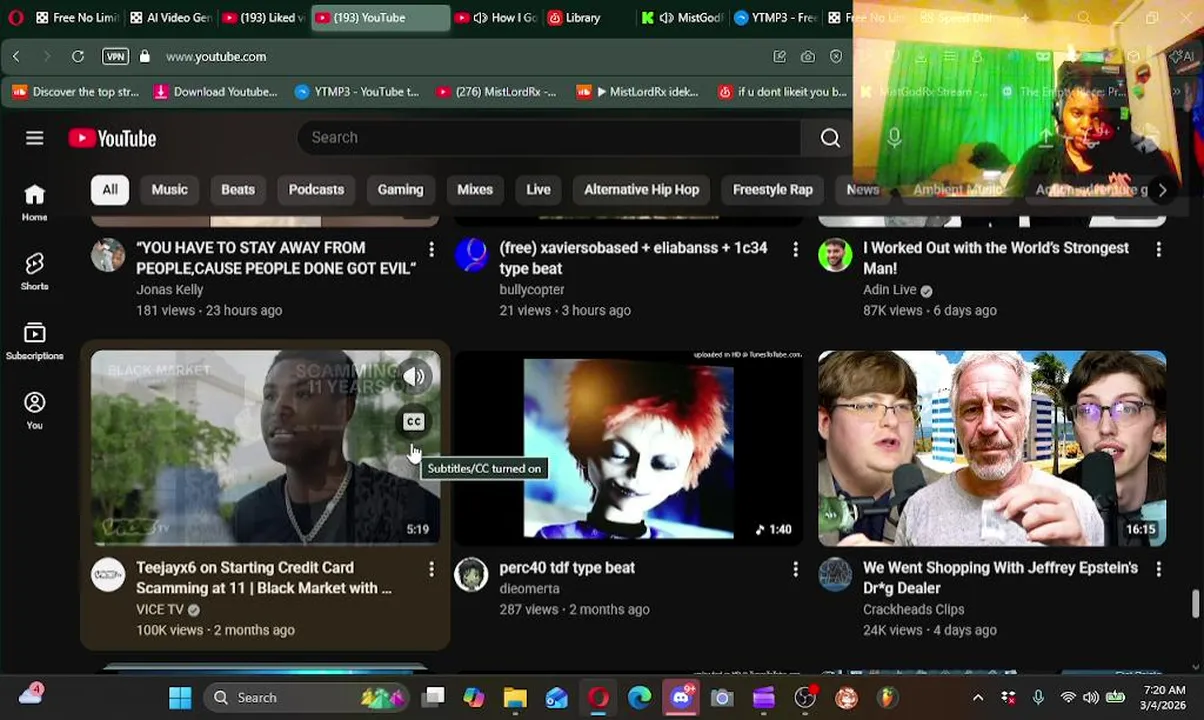
Task: Open more options for Teejayx6 video
Action: tap(431, 569)
